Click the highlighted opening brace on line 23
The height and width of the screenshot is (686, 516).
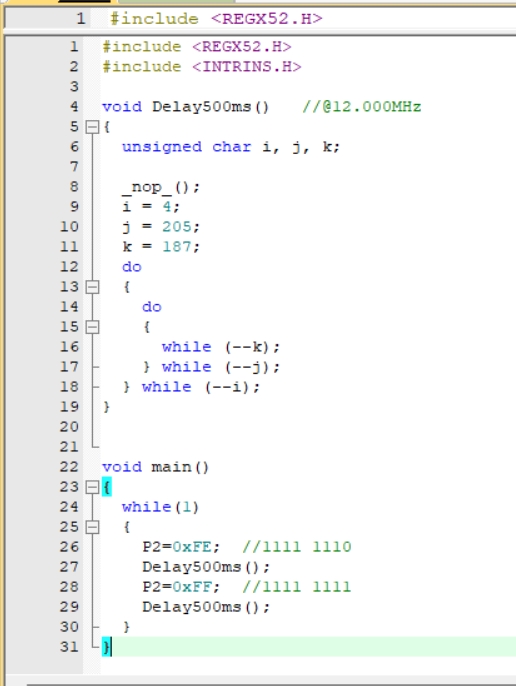(x=107, y=487)
